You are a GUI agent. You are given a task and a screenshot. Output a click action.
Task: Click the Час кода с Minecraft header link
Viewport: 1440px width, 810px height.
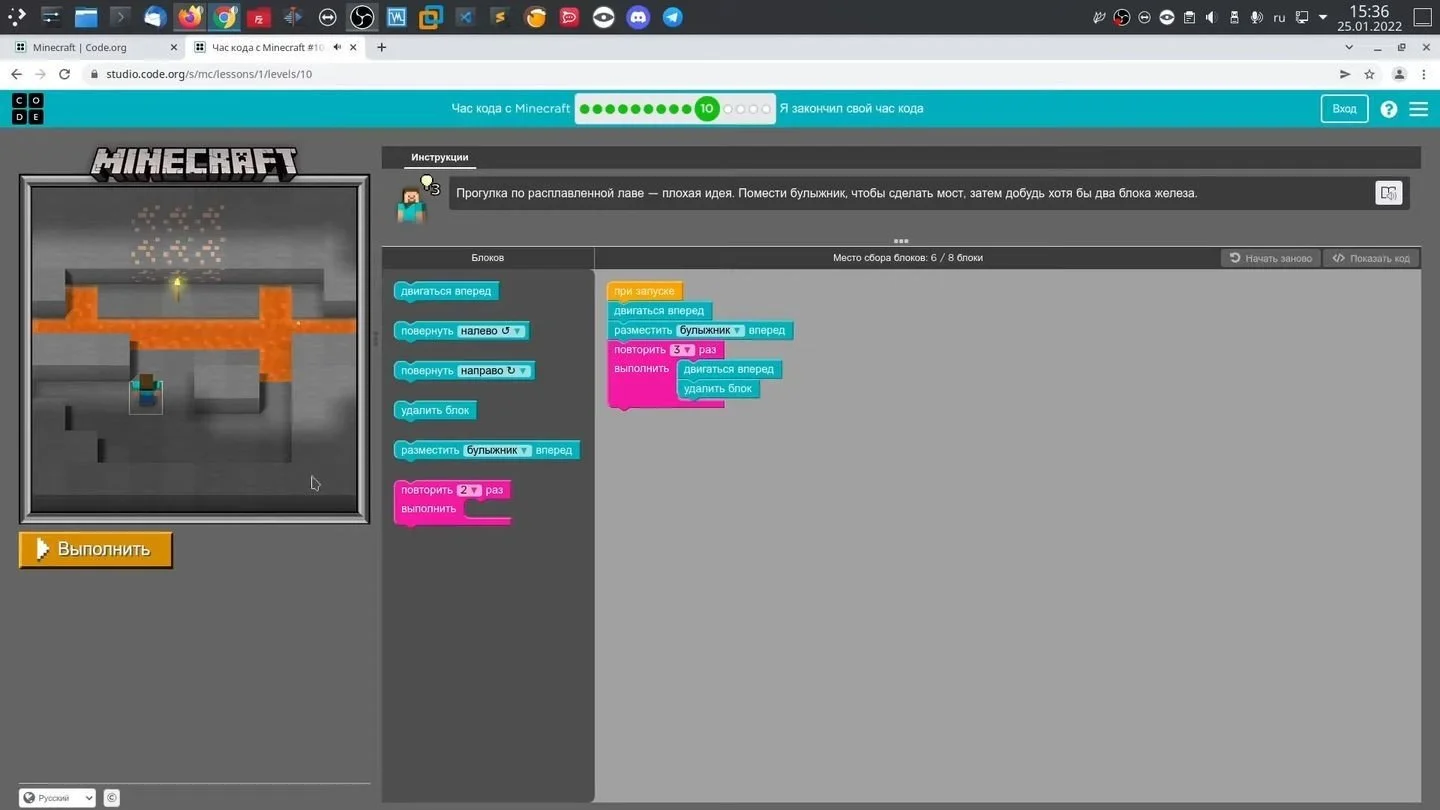pyautogui.click(x=511, y=109)
